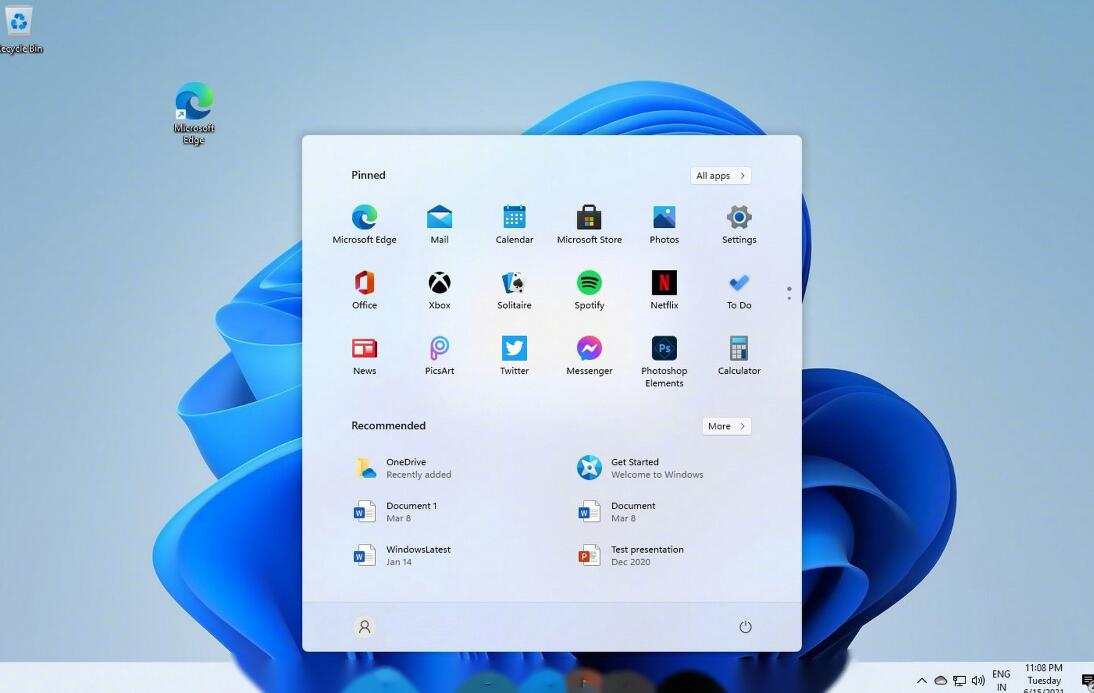Show hidden system tray icons chevron
The width and height of the screenshot is (1094, 693).
point(922,681)
